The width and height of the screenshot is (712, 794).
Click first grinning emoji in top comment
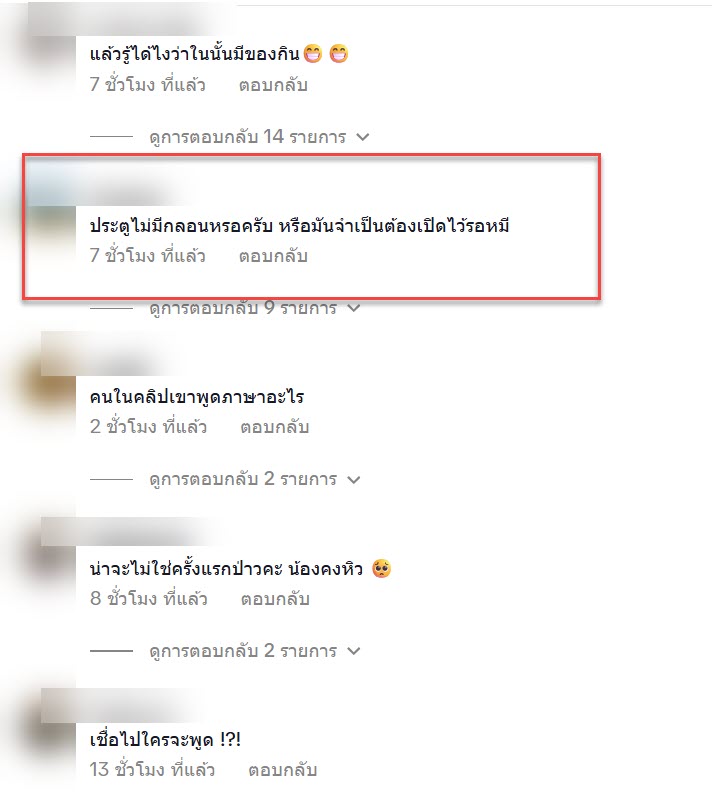[x=313, y=53]
